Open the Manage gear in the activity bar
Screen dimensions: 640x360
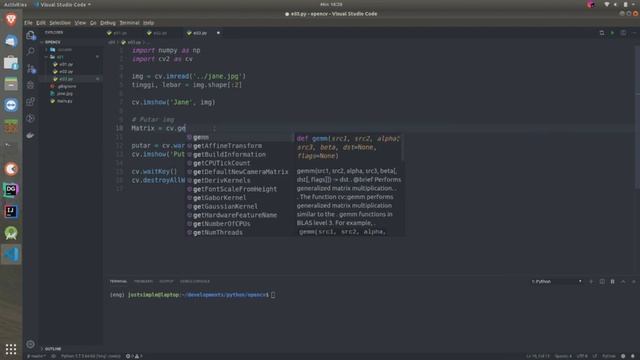pyautogui.click(x=31, y=344)
